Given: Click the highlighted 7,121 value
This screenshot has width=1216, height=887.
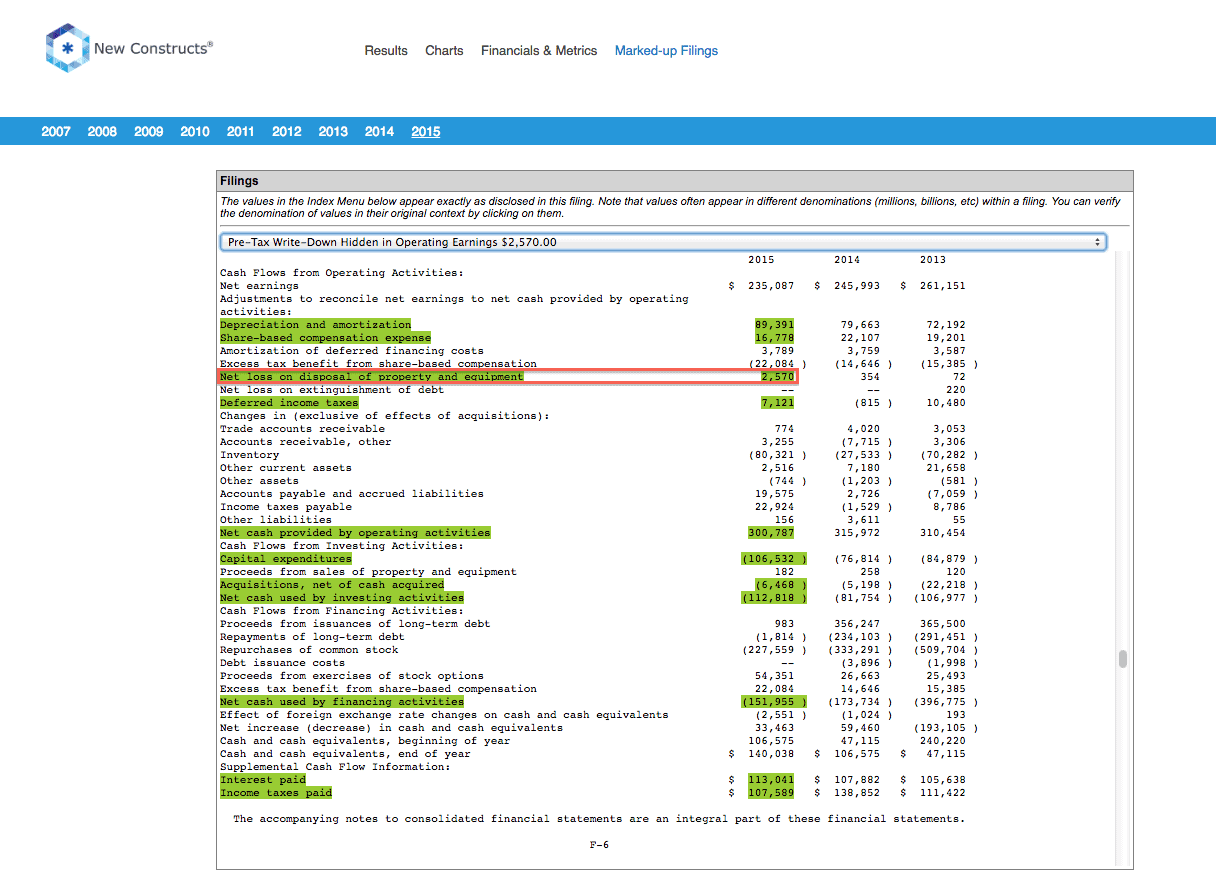Looking at the screenshot, I should click(778, 403).
